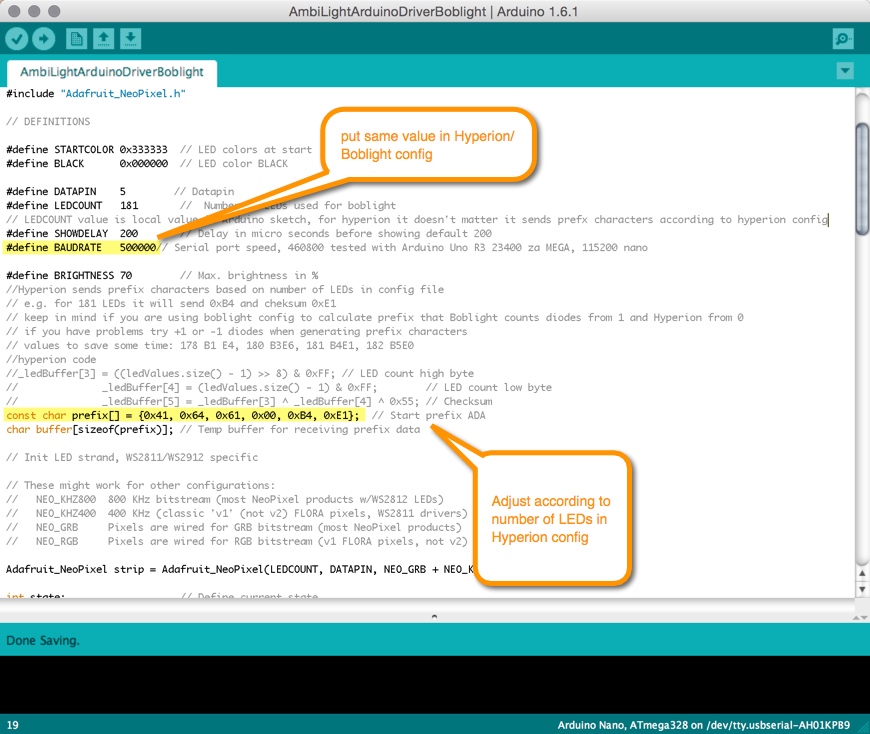Open a sketch using the up-arrow icon
The width and height of the screenshot is (870, 734).
click(x=103, y=38)
